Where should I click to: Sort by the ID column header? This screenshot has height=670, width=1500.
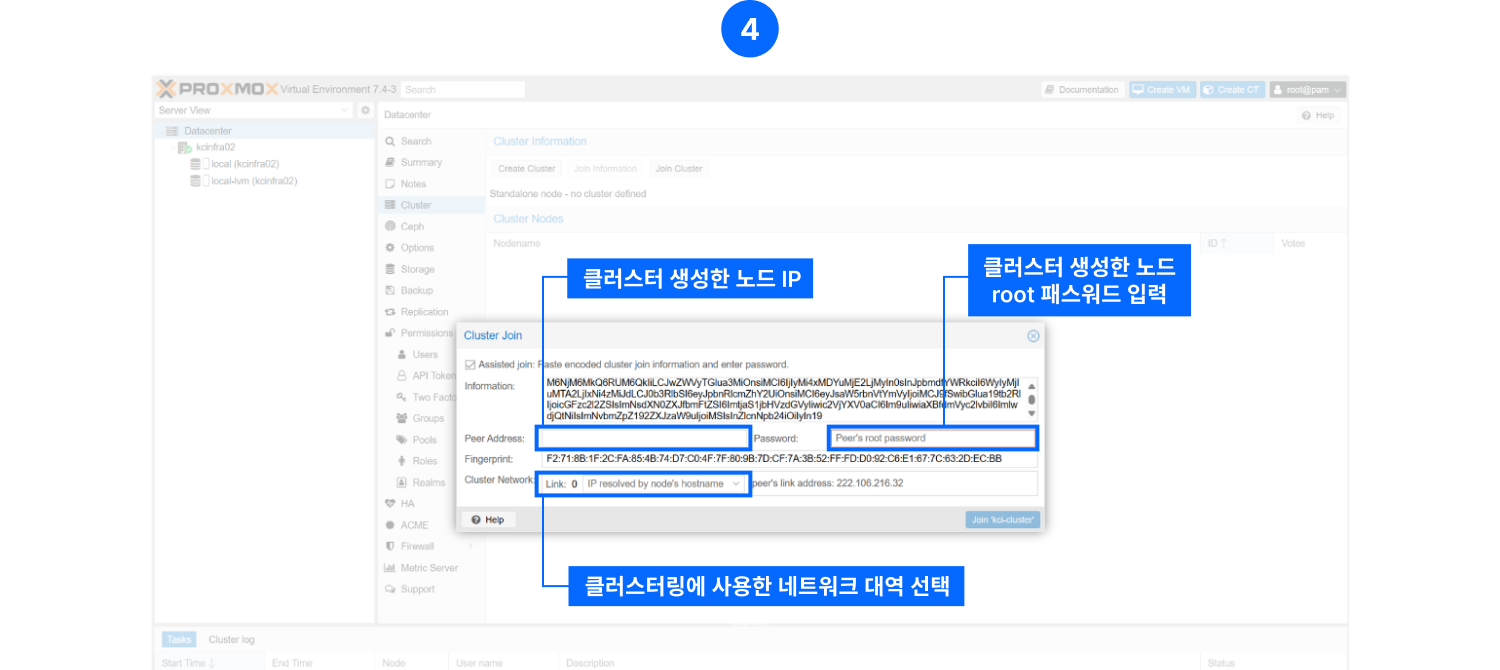1216,243
